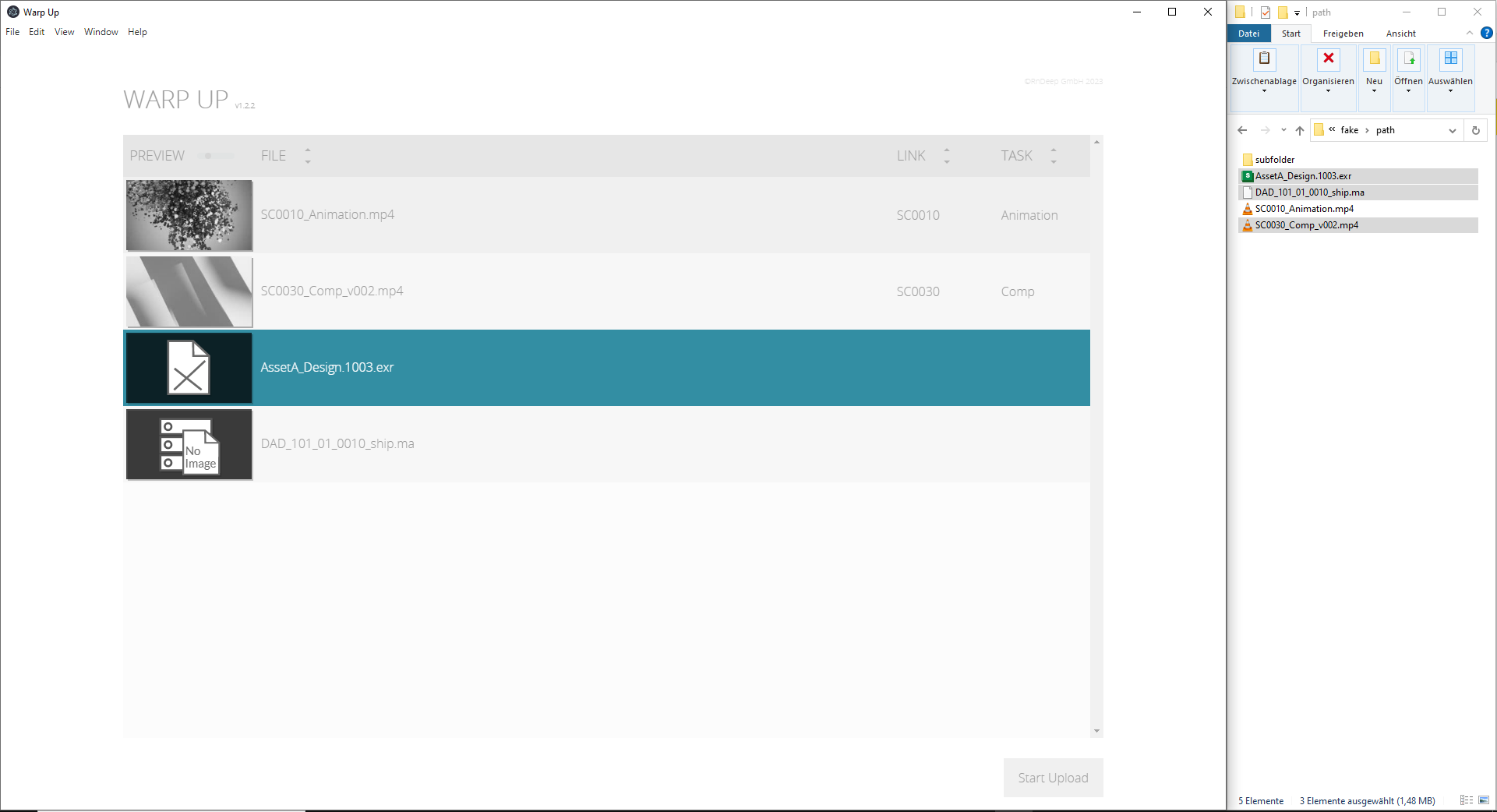1497x812 pixels.
Task: Sort list by LINK column arrows
Action: coord(947,156)
